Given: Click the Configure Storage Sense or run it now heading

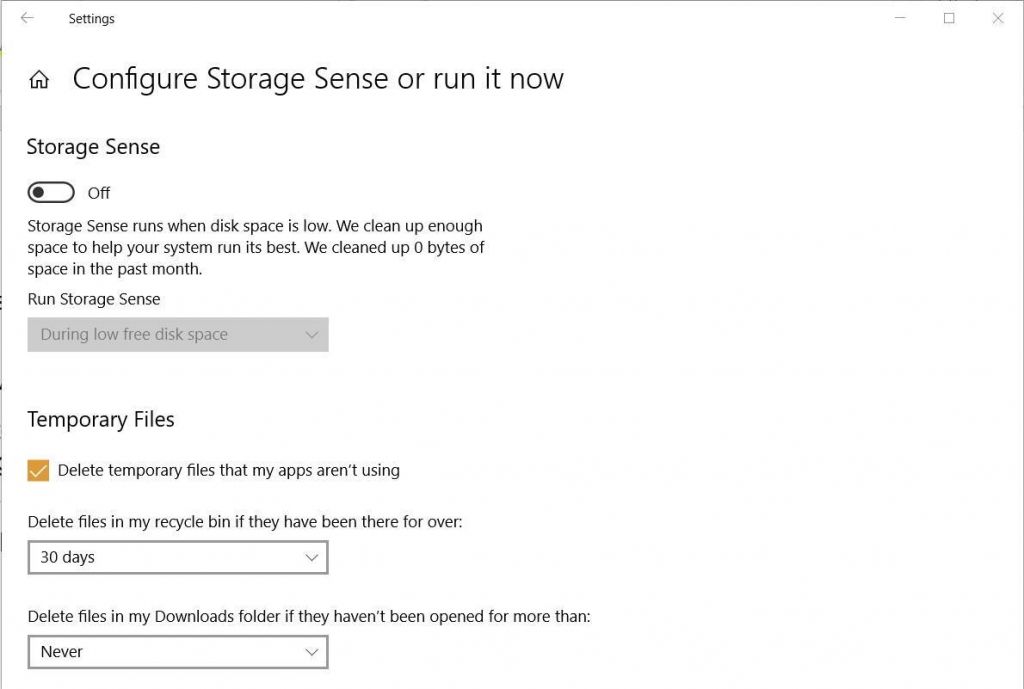Looking at the screenshot, I should pyautogui.click(x=318, y=79).
